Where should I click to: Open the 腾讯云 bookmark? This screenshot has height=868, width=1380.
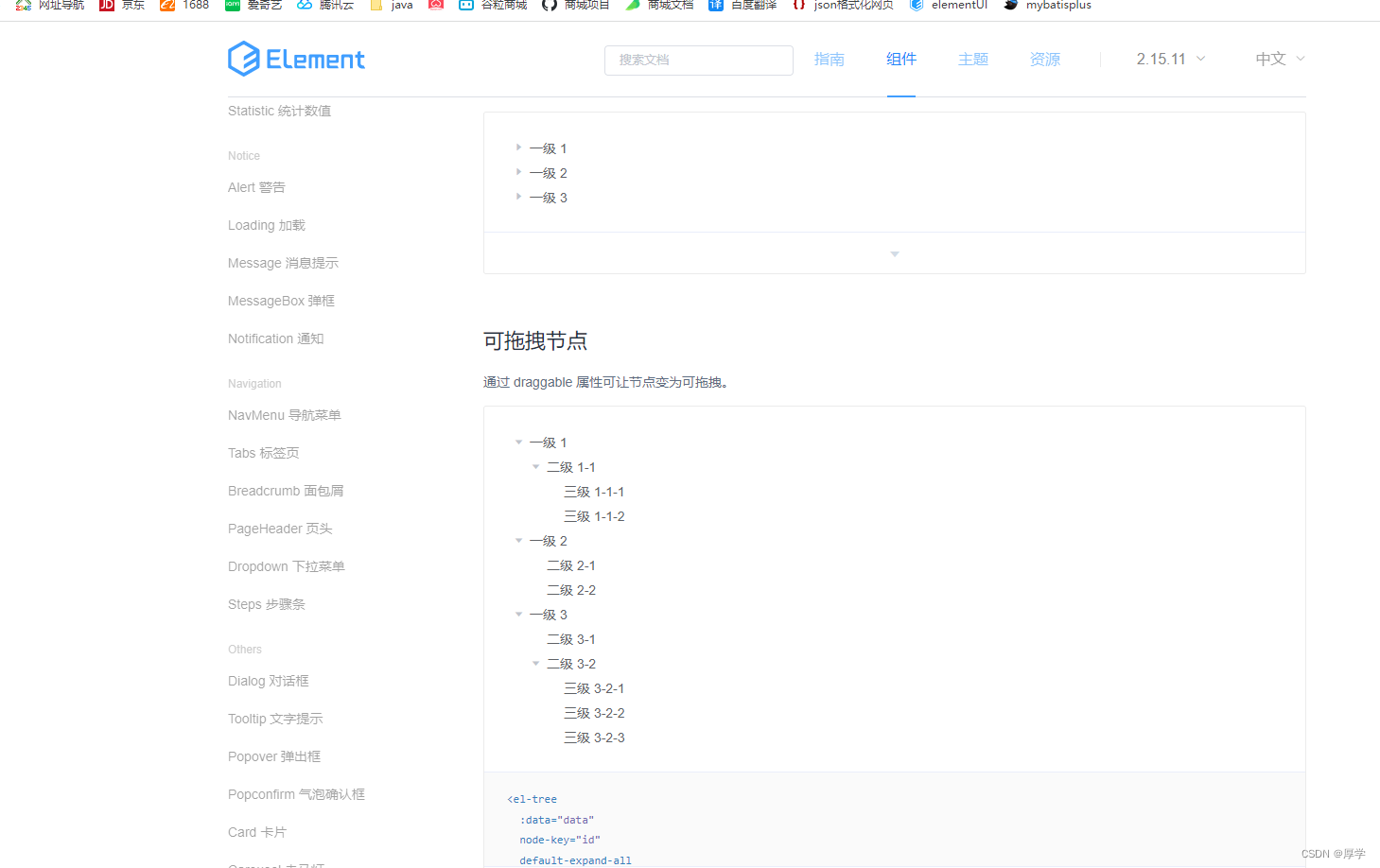tap(325, 5)
